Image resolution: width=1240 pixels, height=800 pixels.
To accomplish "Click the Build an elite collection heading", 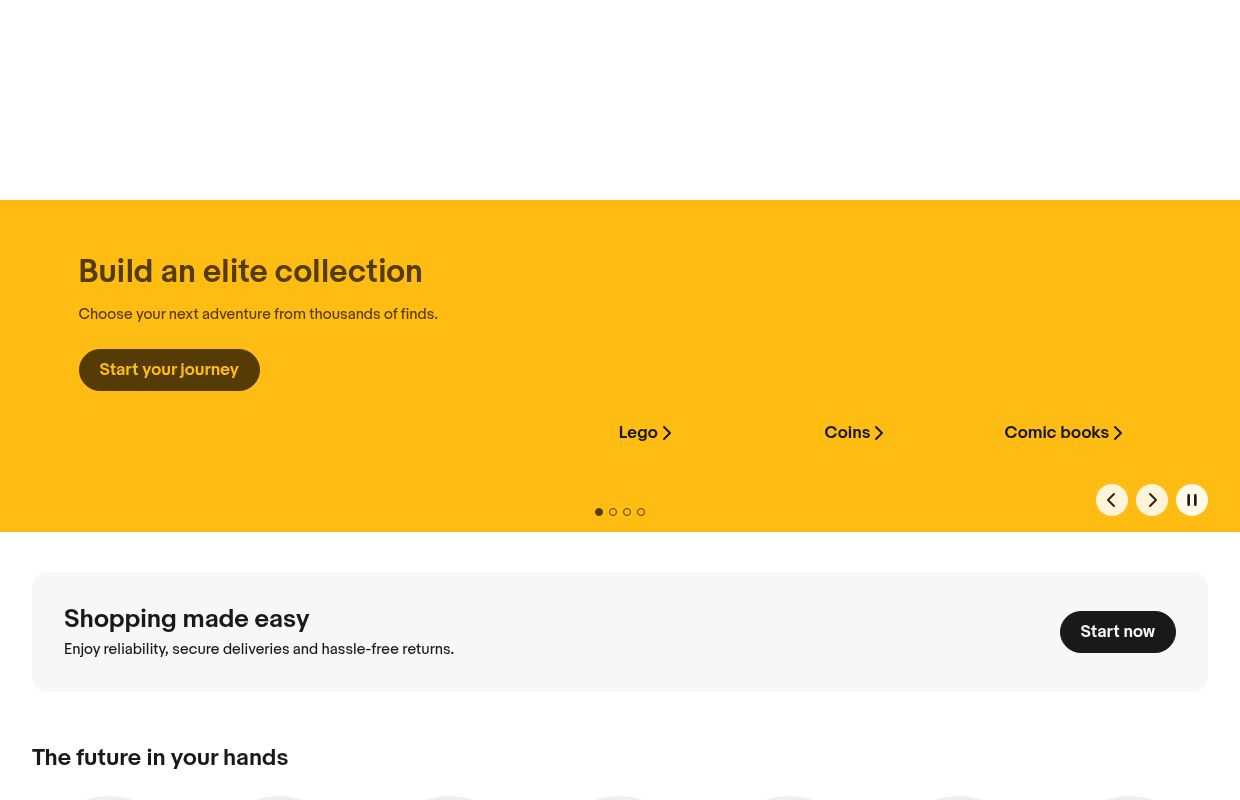I will [x=250, y=272].
